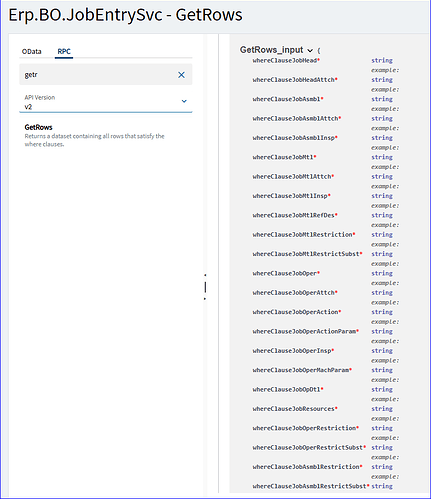Image resolution: width=431 pixels, height=499 pixels.
Task: Select whereClauseJobAsmblRestriction parameter
Action: pyautogui.click(x=306, y=467)
